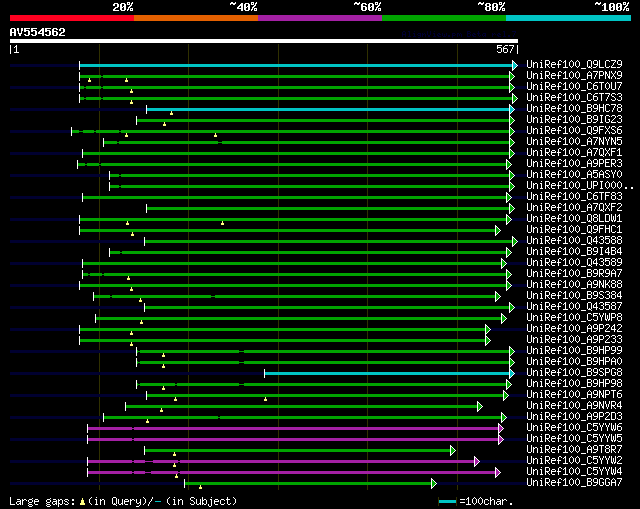Click the truncated UniRef100_UPI000.. label
The image size is (640, 509).
[580, 186]
